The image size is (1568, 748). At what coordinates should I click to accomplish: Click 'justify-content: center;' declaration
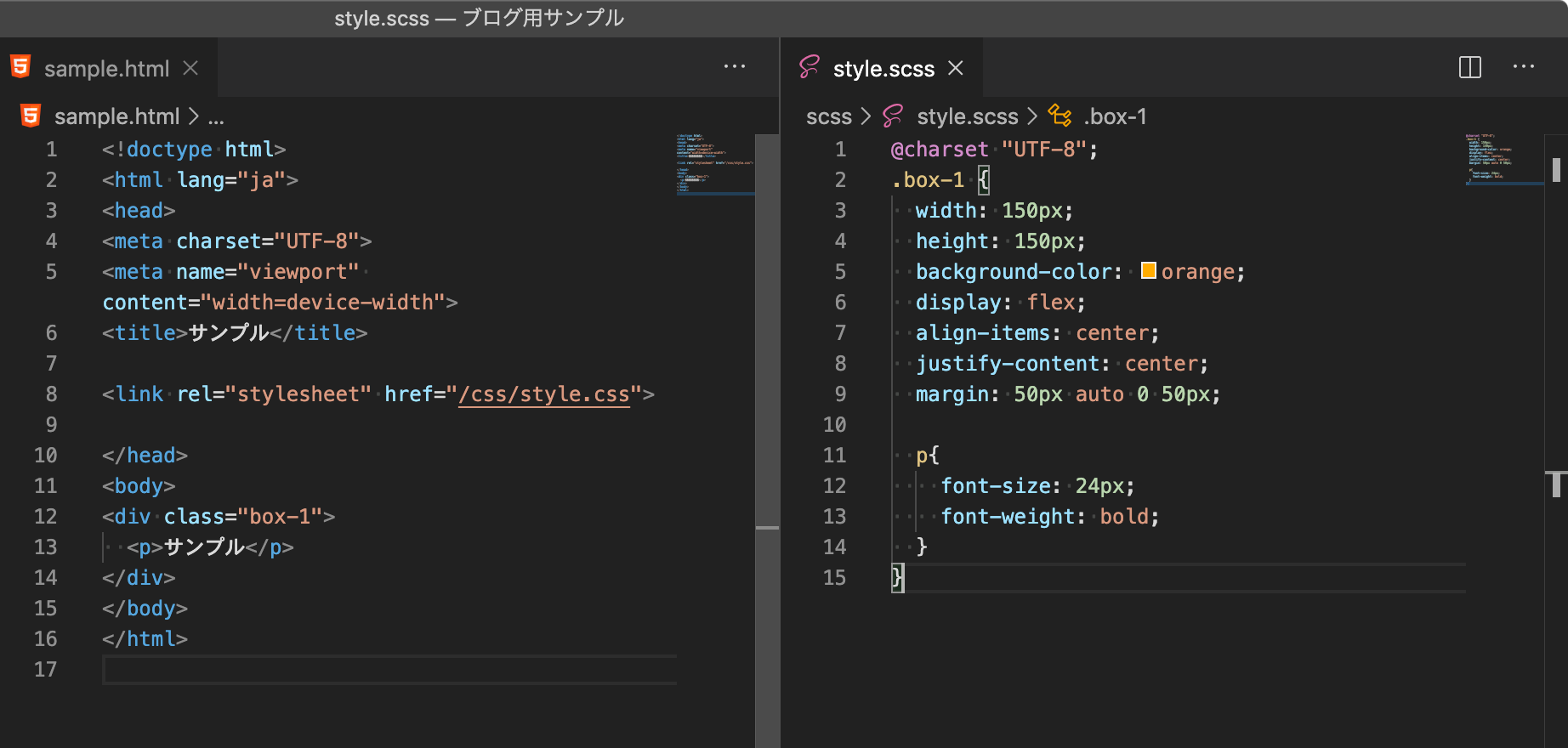click(1062, 364)
